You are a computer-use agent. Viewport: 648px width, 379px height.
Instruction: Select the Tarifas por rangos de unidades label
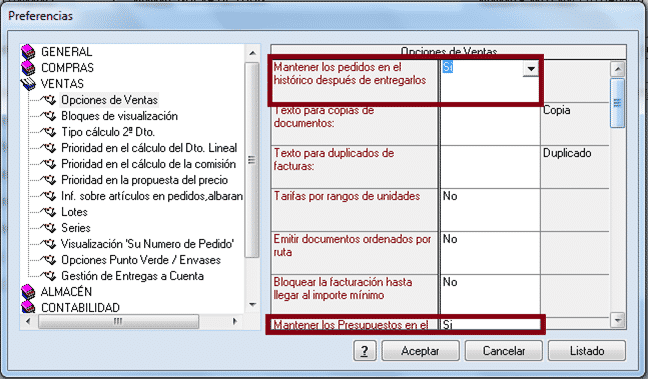(x=347, y=196)
